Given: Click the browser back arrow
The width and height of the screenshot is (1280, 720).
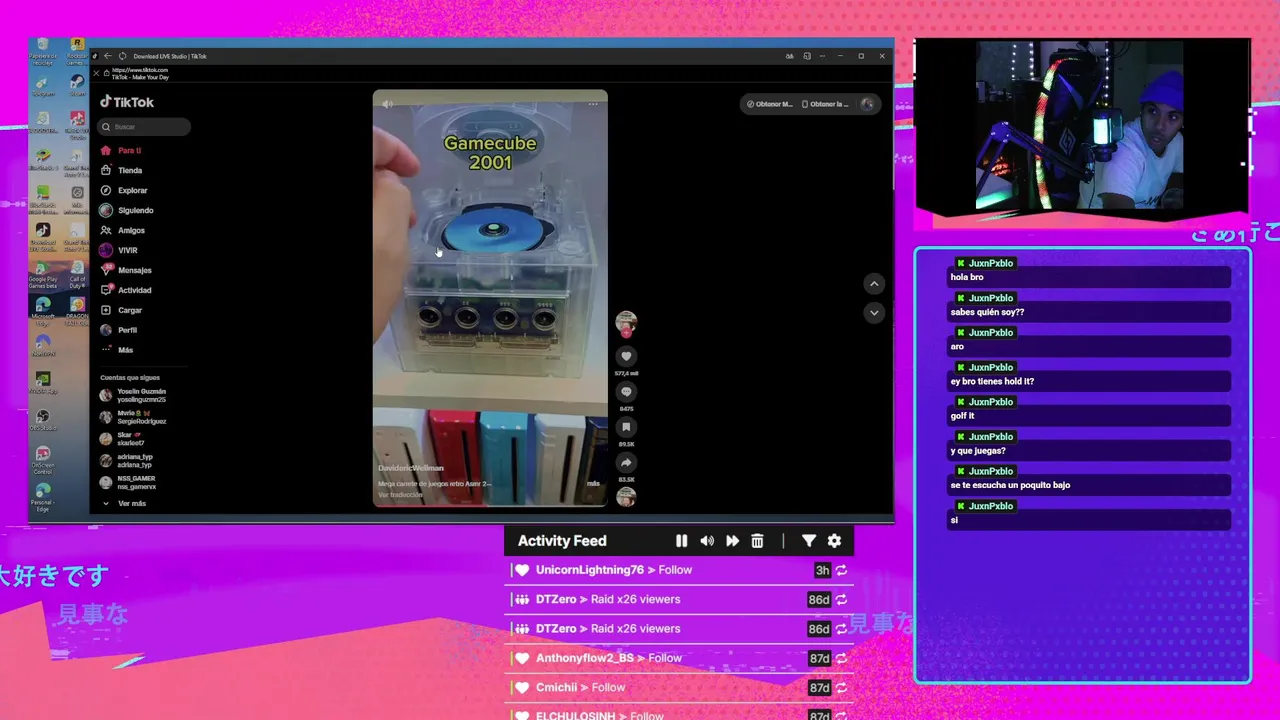Looking at the screenshot, I should [x=108, y=56].
